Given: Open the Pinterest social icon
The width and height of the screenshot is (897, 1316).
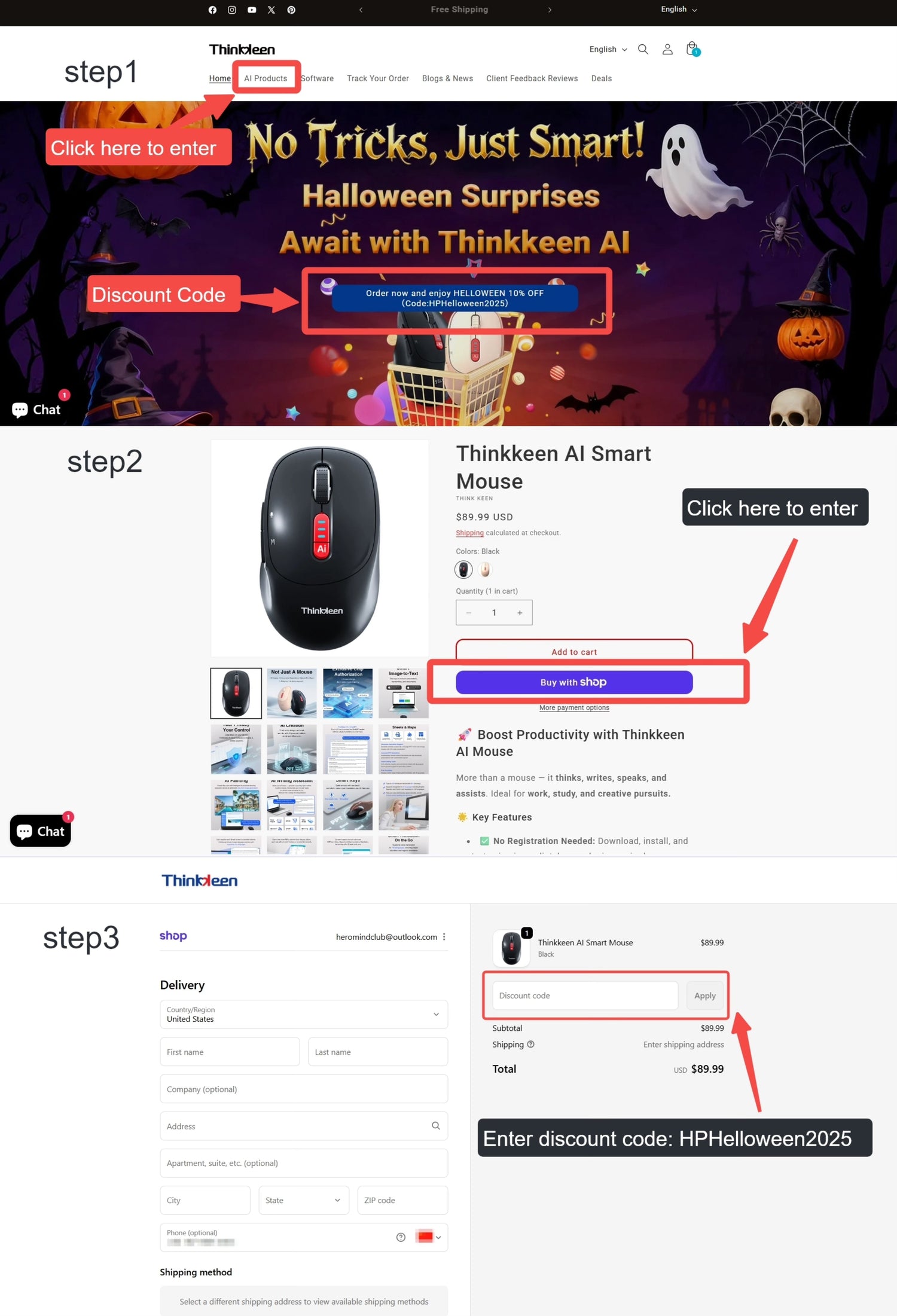Looking at the screenshot, I should point(291,10).
